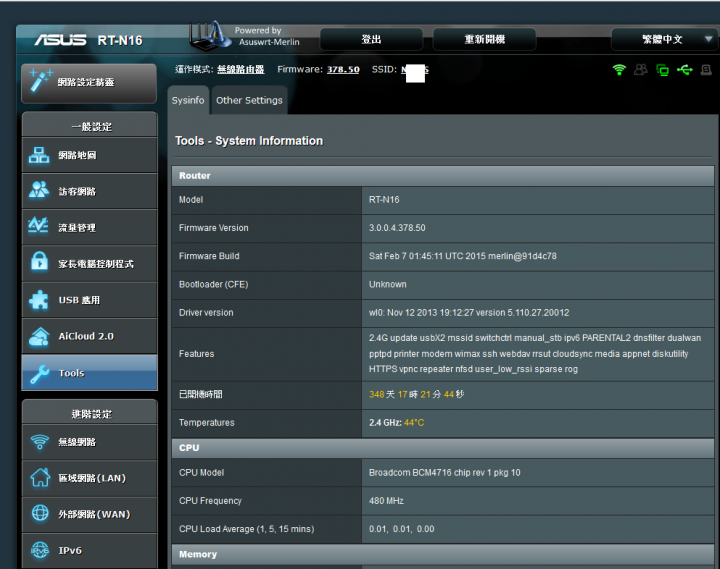Click the Parental Controls lock icon
720x569 pixels.
click(39, 262)
